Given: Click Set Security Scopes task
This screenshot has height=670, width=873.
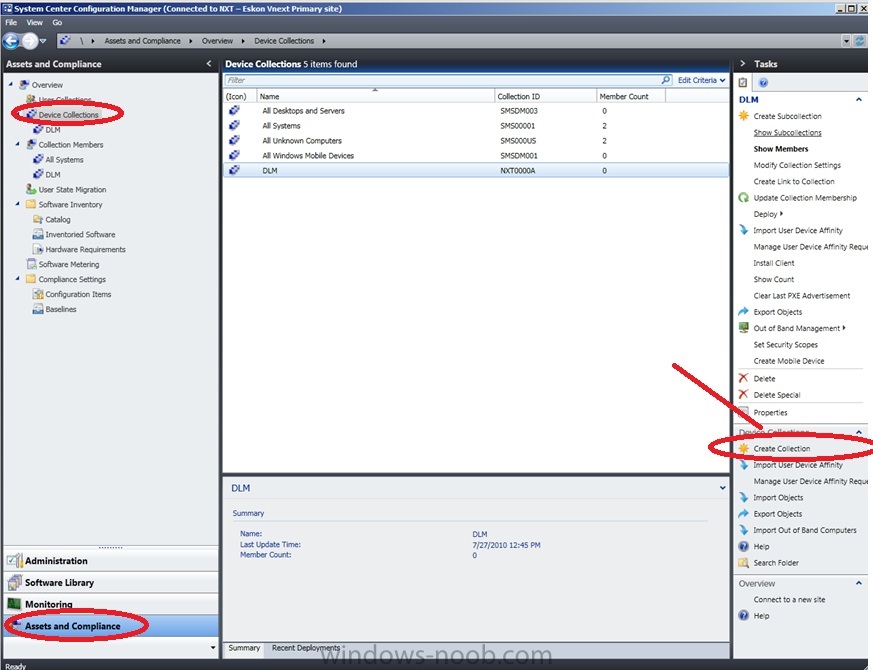Looking at the screenshot, I should [x=785, y=345].
